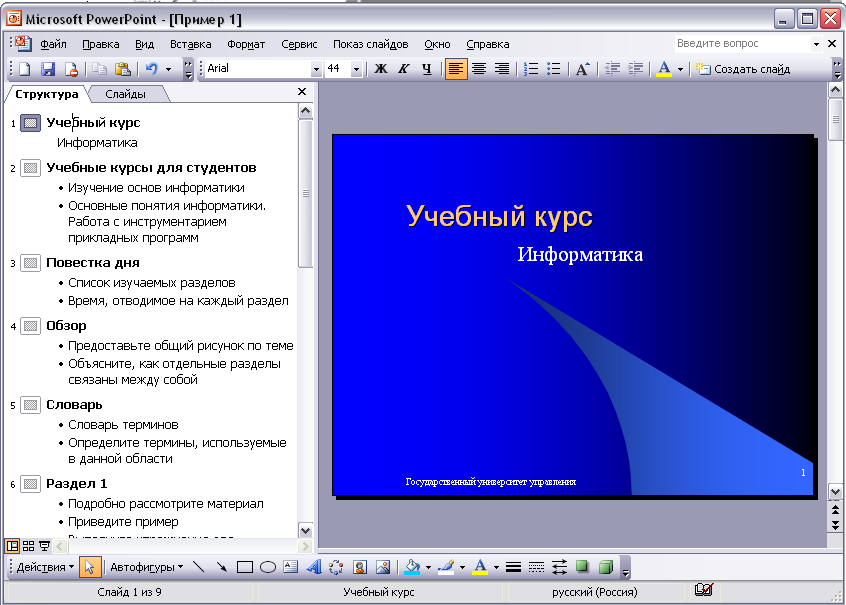Open the Действия drawing menu
Image resolution: width=846 pixels, height=605 pixels.
[x=45, y=567]
